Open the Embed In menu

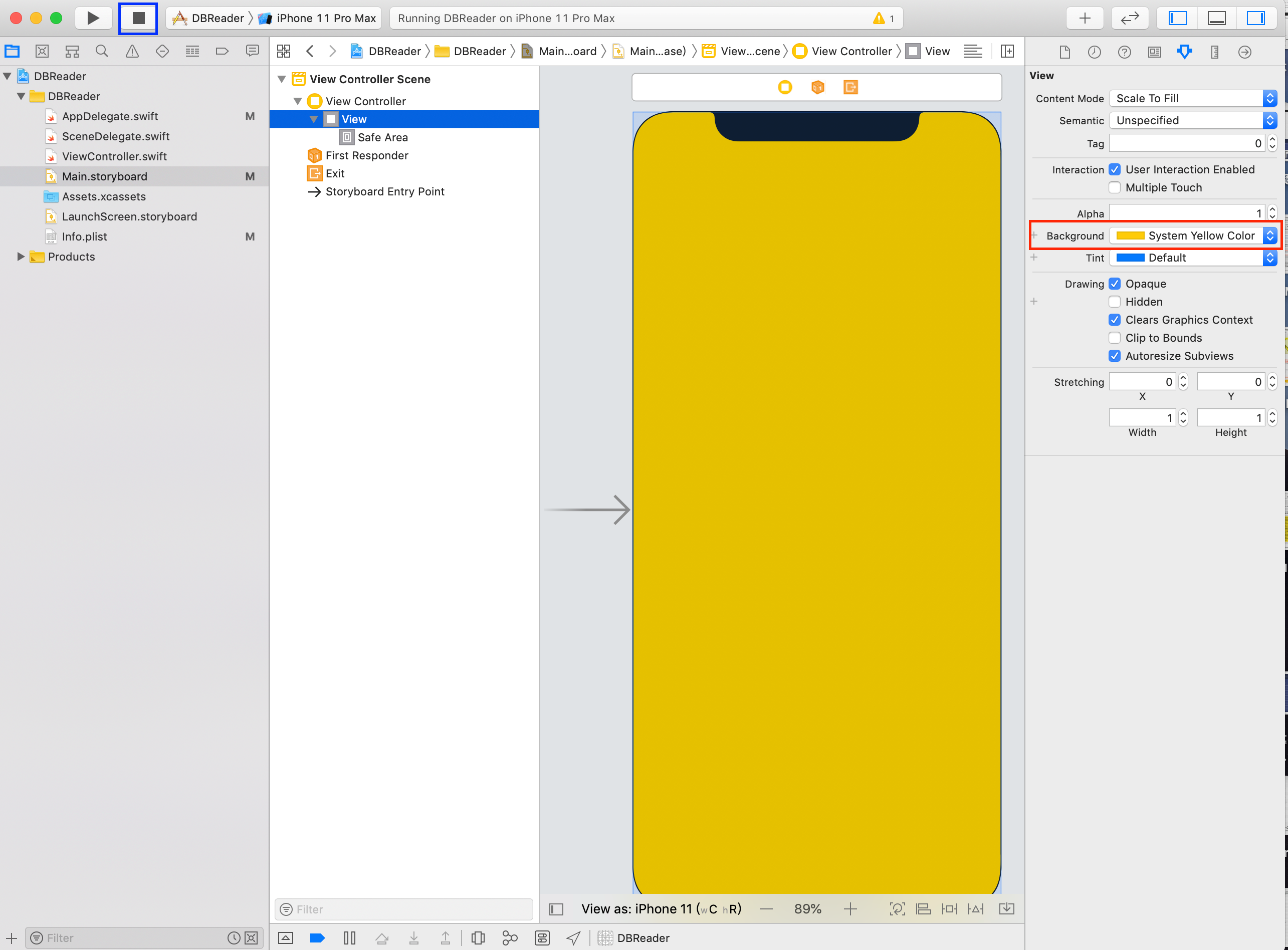1007,909
